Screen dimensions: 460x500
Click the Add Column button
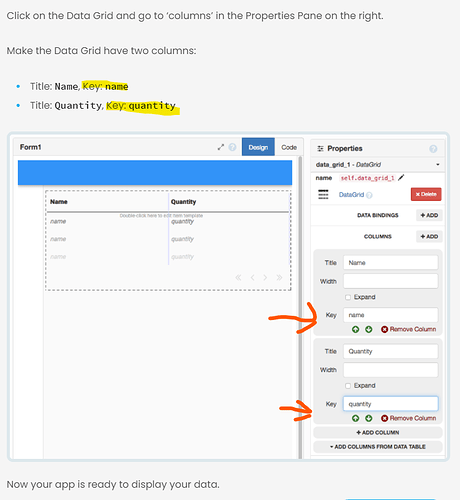pos(378,432)
